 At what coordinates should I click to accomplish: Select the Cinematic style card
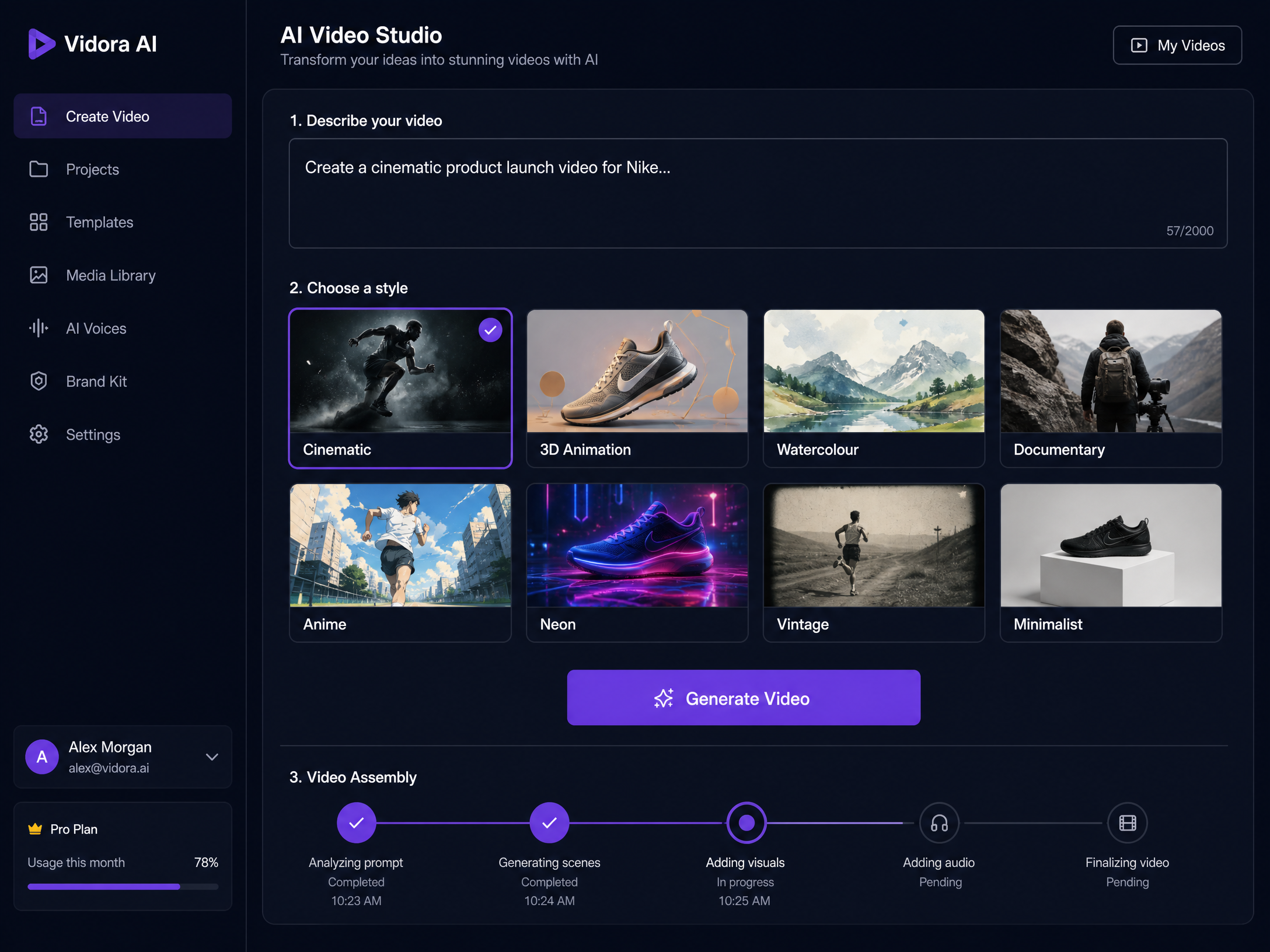(x=400, y=388)
